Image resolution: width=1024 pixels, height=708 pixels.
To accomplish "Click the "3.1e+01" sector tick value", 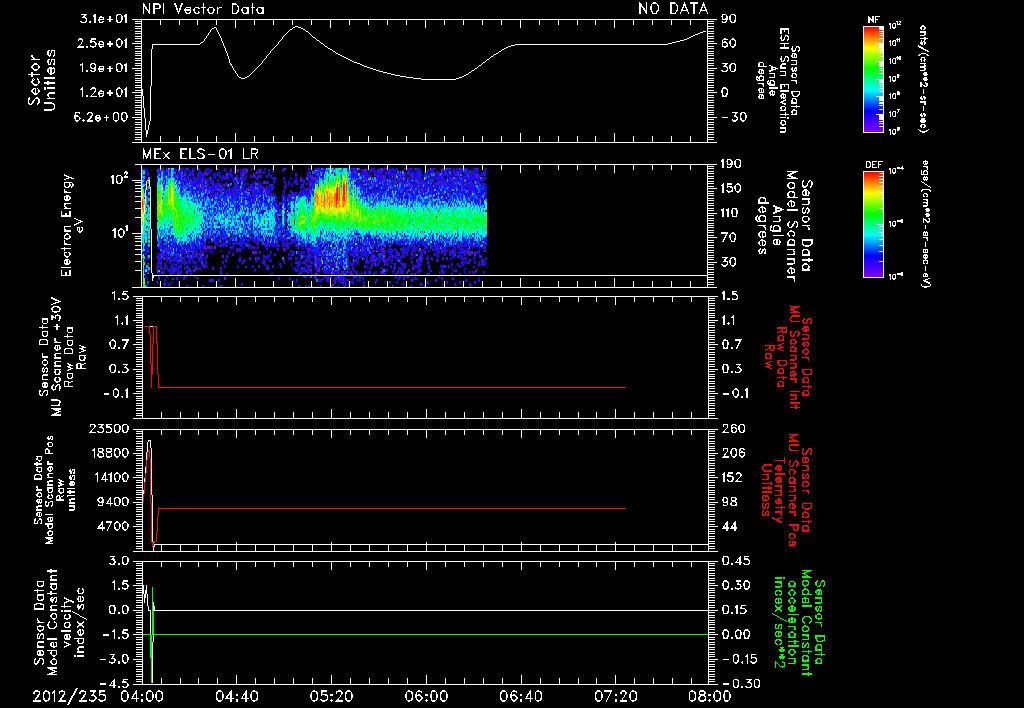I will tap(104, 19).
